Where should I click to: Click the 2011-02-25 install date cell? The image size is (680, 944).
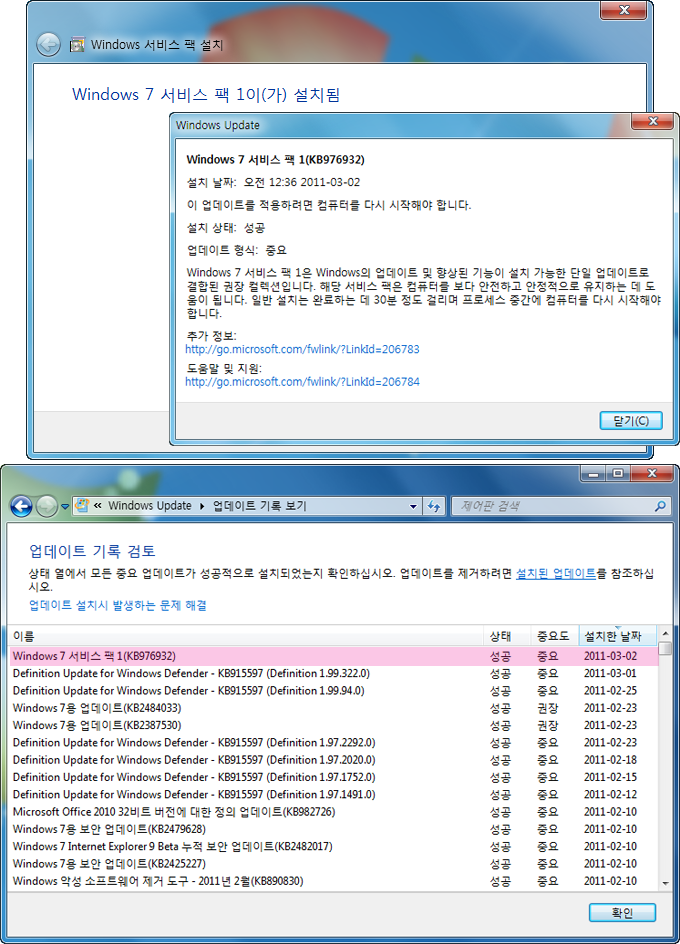pos(610,691)
